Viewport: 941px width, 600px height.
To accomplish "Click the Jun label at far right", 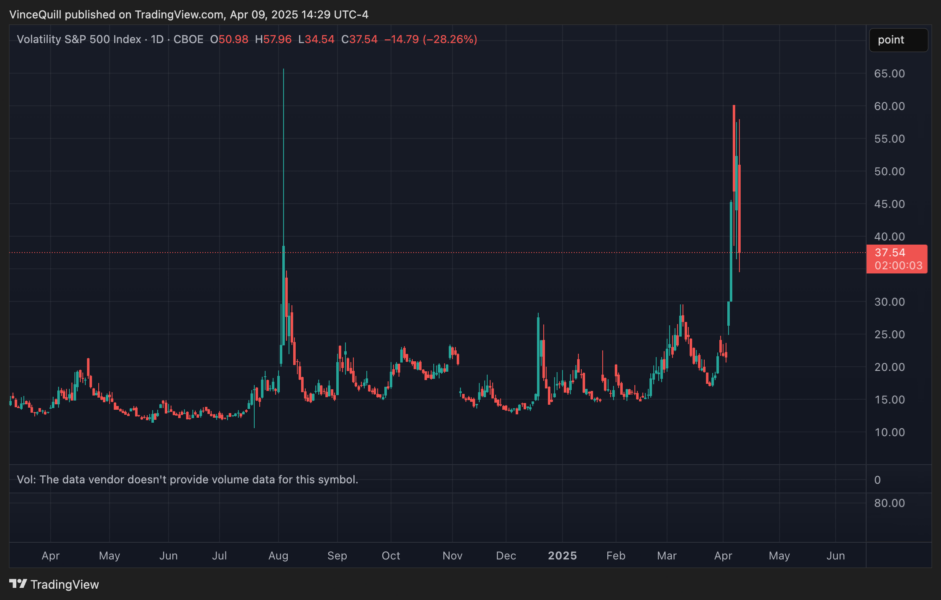I will point(836,555).
